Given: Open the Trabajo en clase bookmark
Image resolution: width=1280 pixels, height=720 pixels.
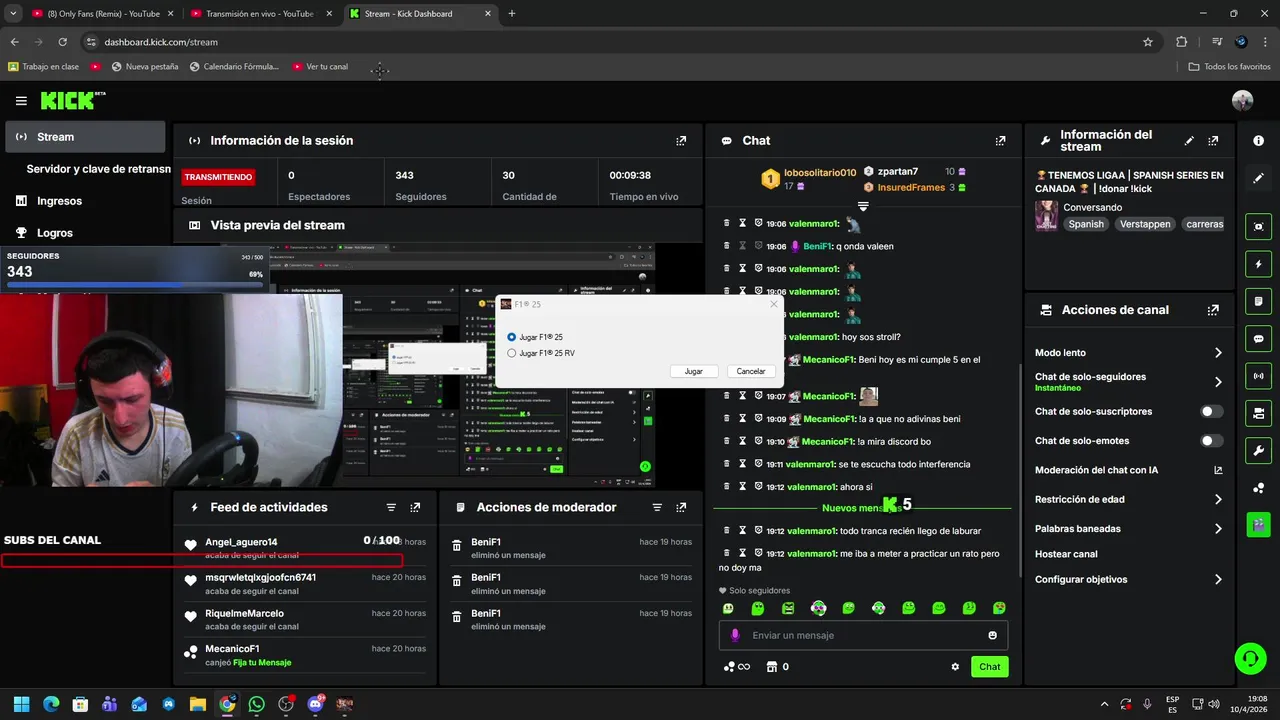Looking at the screenshot, I should click(x=43, y=67).
